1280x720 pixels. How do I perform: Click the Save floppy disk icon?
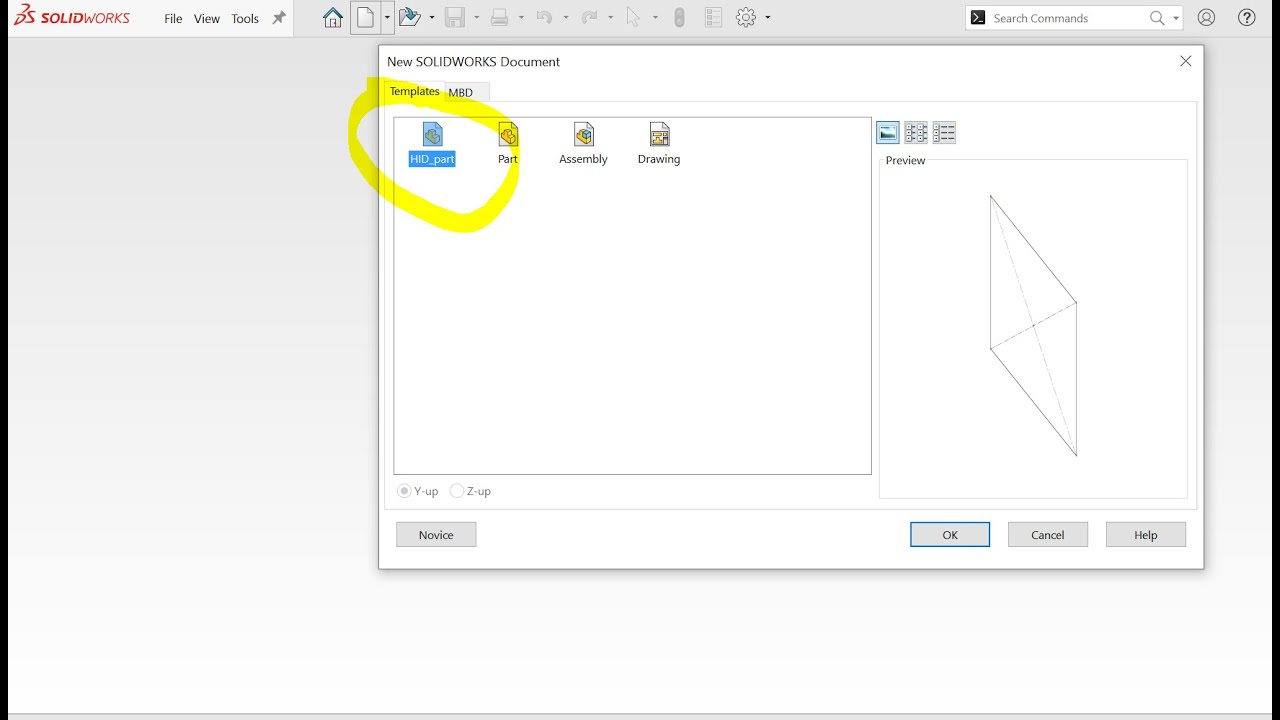[455, 18]
